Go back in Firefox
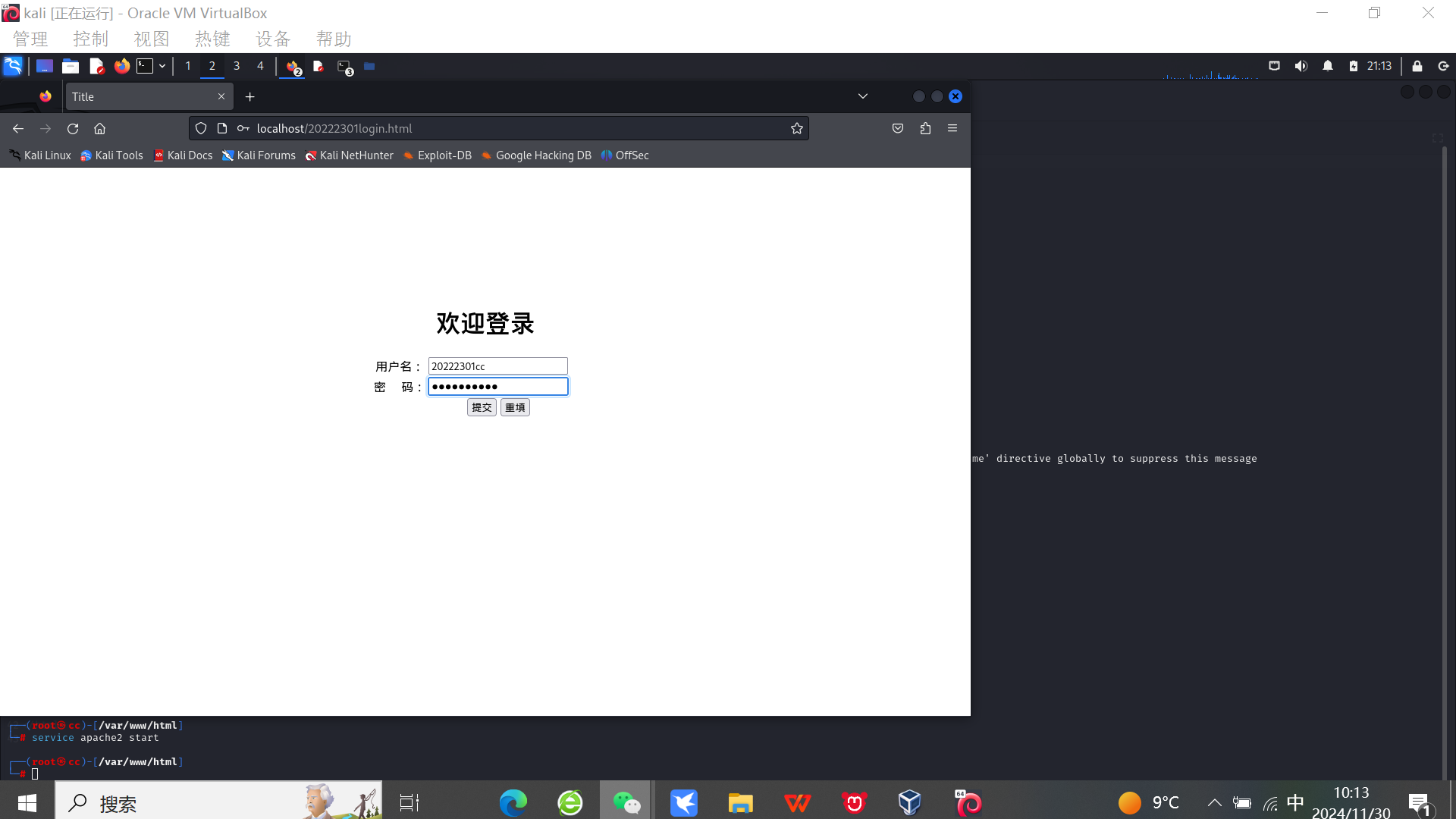Viewport: 1456px width, 819px height. (x=18, y=129)
